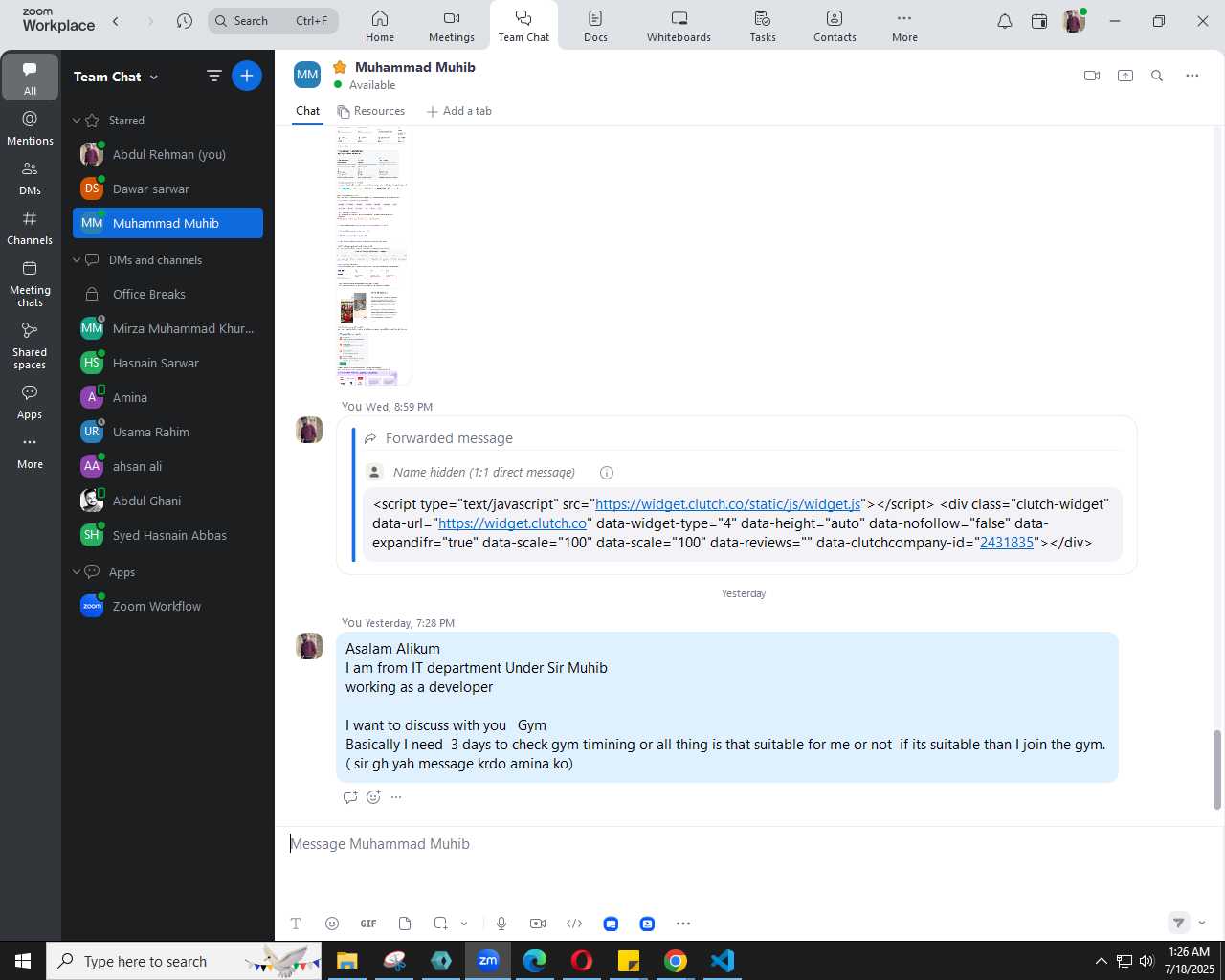The height and width of the screenshot is (980, 1225).
Task: Open the screenshot options dropdown arrow
Action: 464,924
